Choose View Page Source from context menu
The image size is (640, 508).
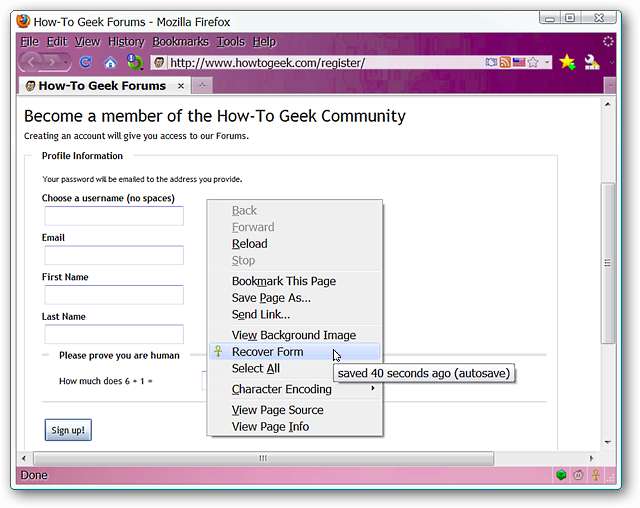[295, 410]
